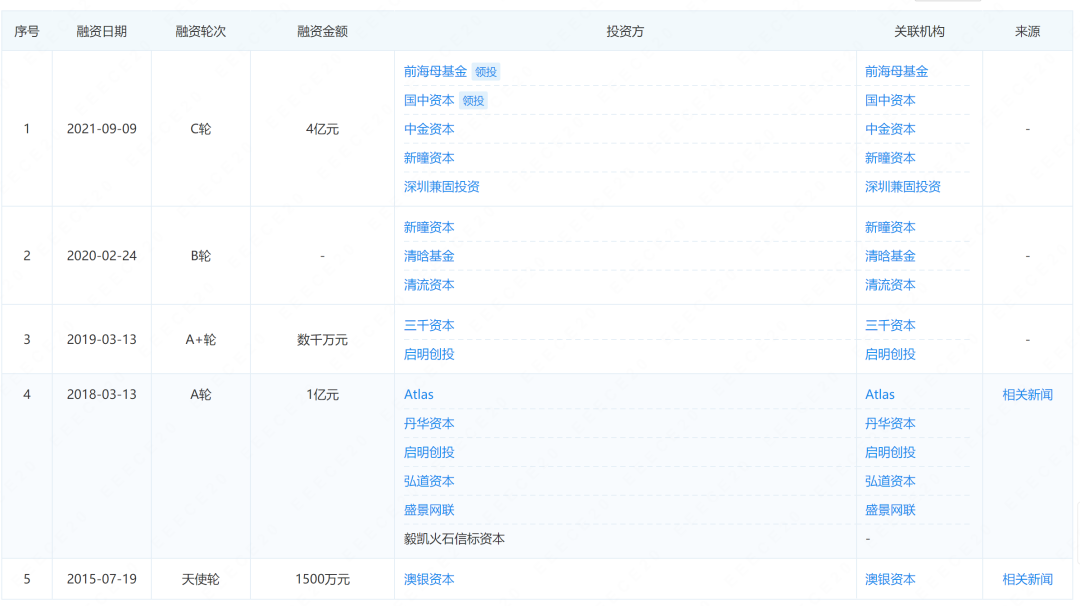Open 清流资本 in the 投资方 column
Screen dimensions: 1080x606
pyautogui.click(x=429, y=285)
